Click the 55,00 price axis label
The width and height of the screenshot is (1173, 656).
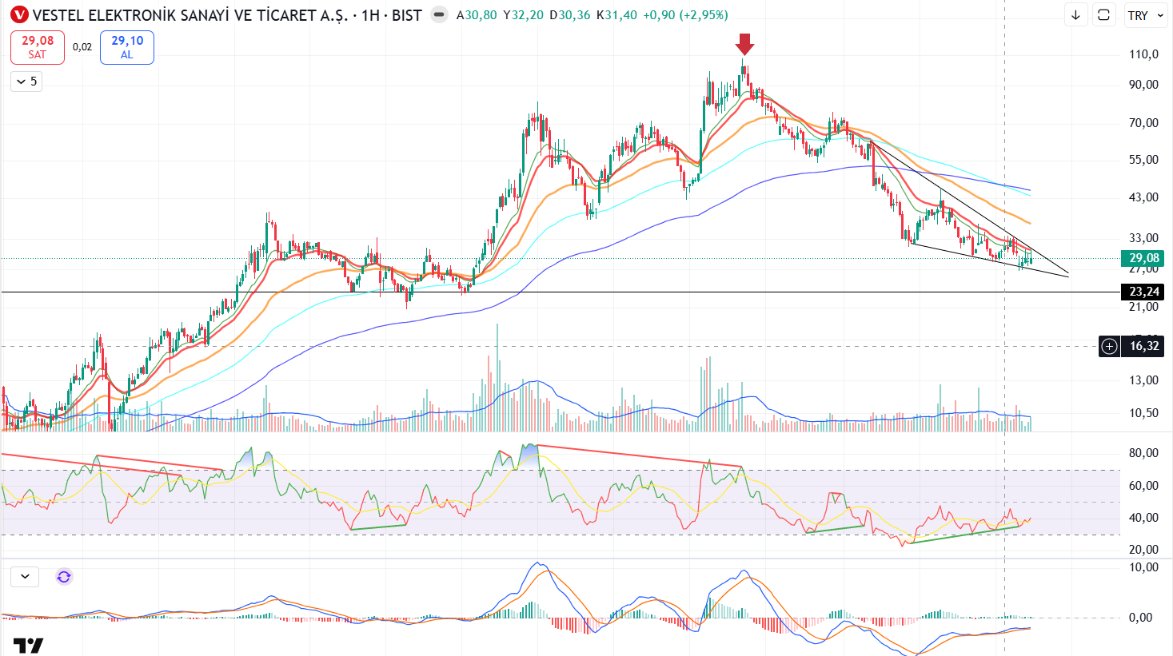coord(1144,160)
